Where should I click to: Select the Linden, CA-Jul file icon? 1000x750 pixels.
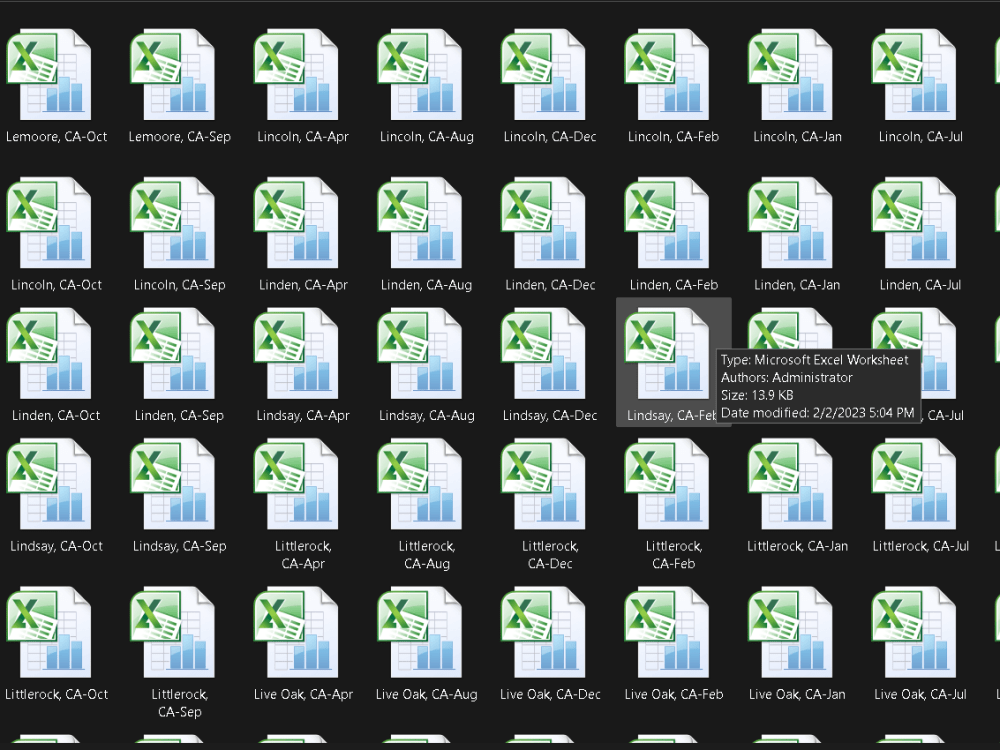tap(915, 223)
